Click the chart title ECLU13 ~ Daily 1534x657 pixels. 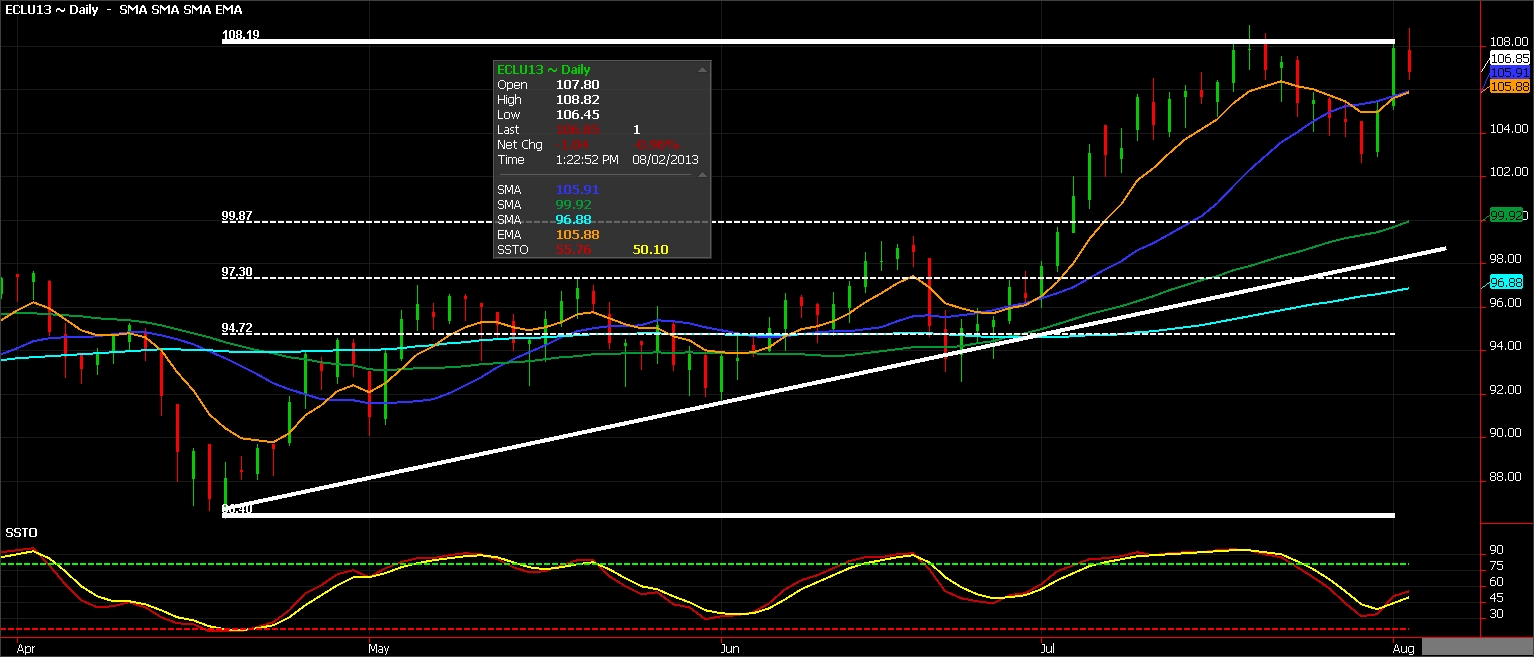(50, 9)
